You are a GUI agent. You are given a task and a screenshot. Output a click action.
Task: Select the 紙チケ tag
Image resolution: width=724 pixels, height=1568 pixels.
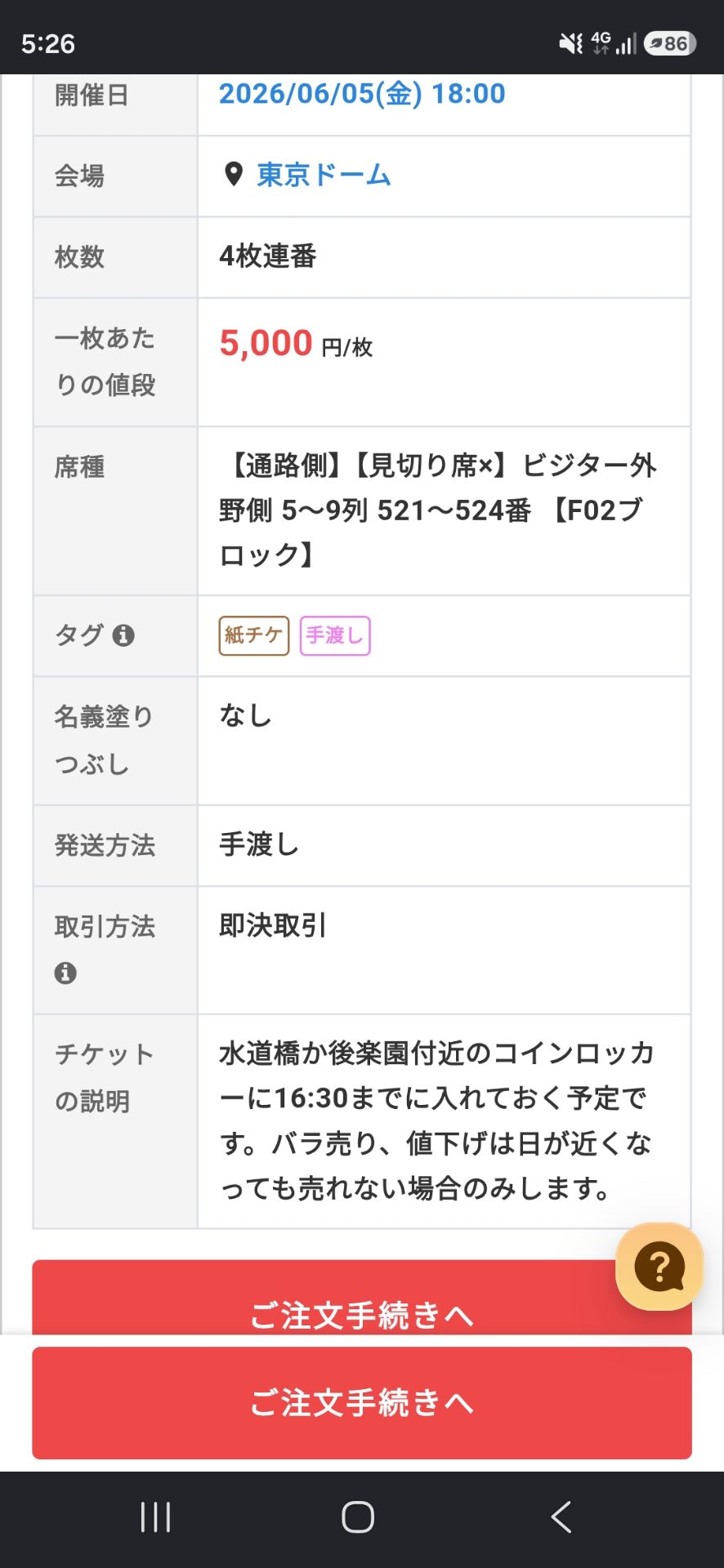click(x=254, y=635)
